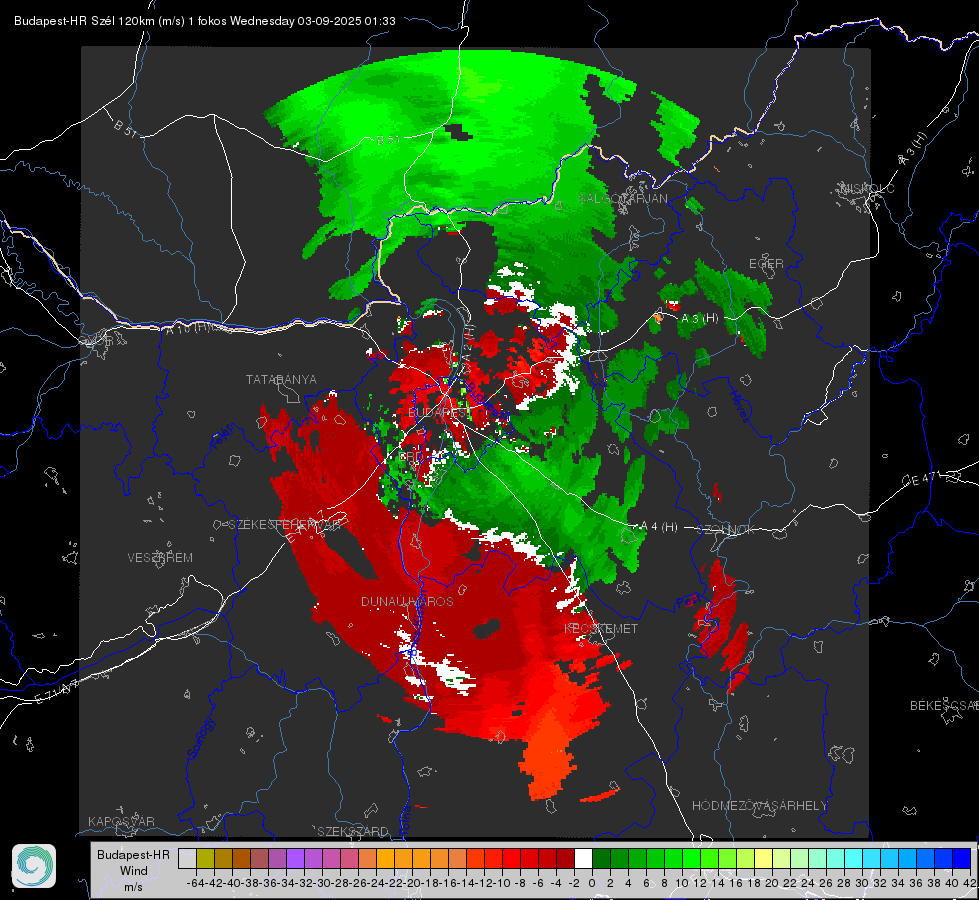Click the SZEKESFEHERVAR city label
This screenshot has width=979, height=900.
285,525
